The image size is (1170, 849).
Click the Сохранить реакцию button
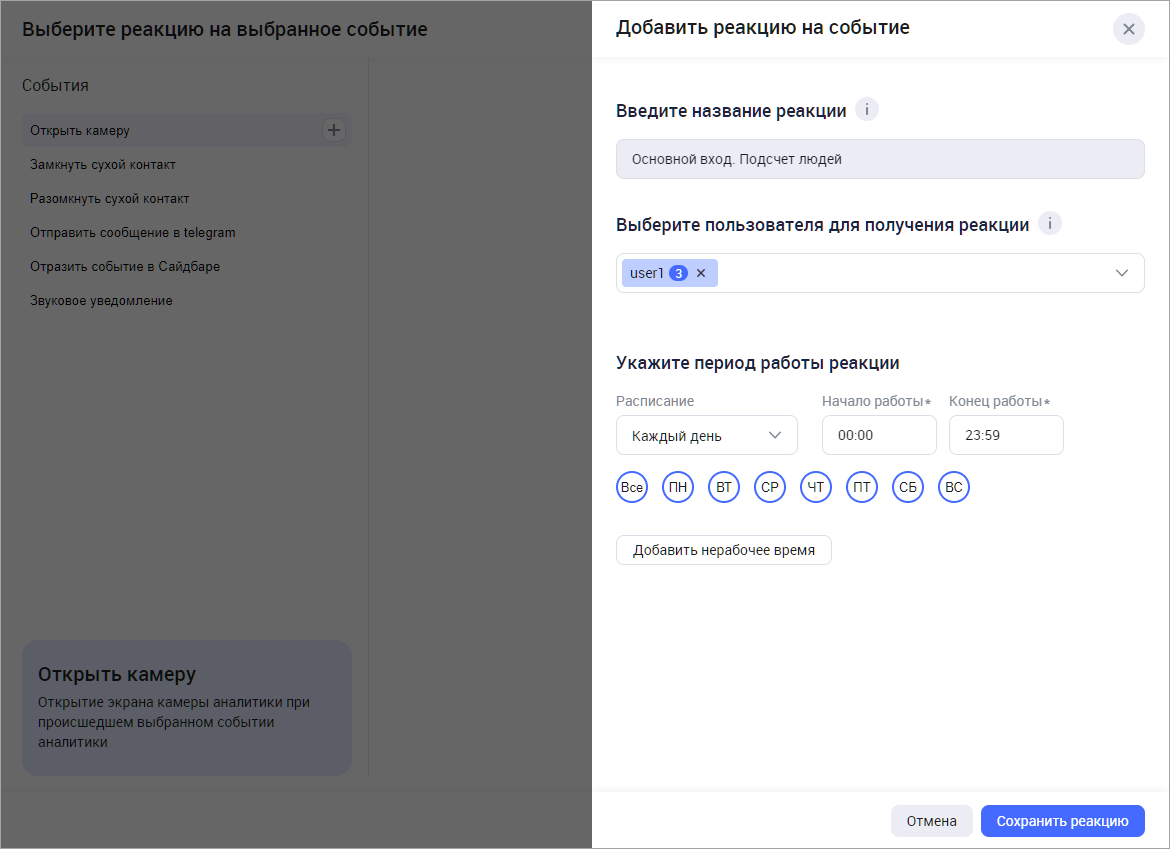click(x=1062, y=821)
